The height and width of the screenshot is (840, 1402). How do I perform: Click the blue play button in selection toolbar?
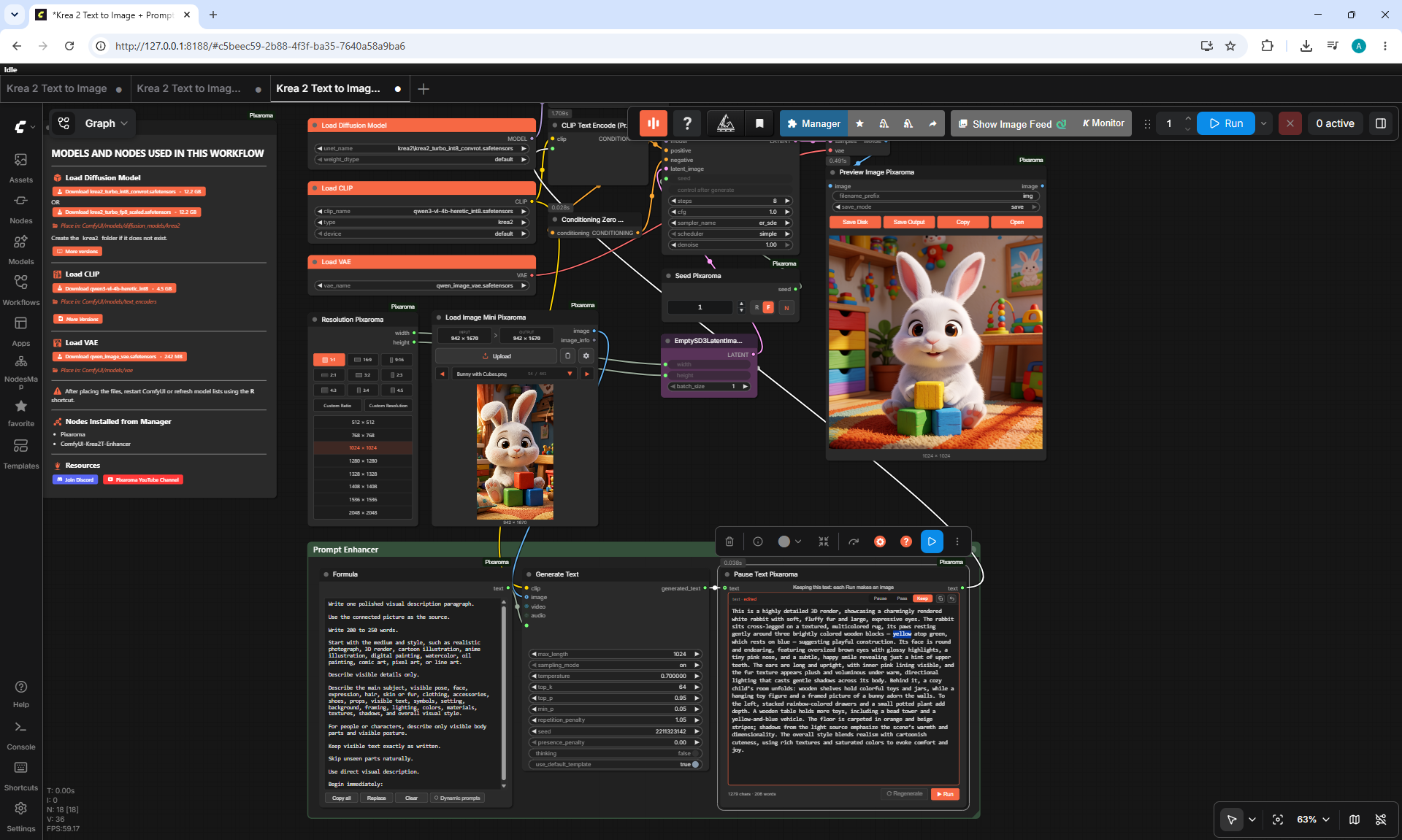click(x=932, y=542)
